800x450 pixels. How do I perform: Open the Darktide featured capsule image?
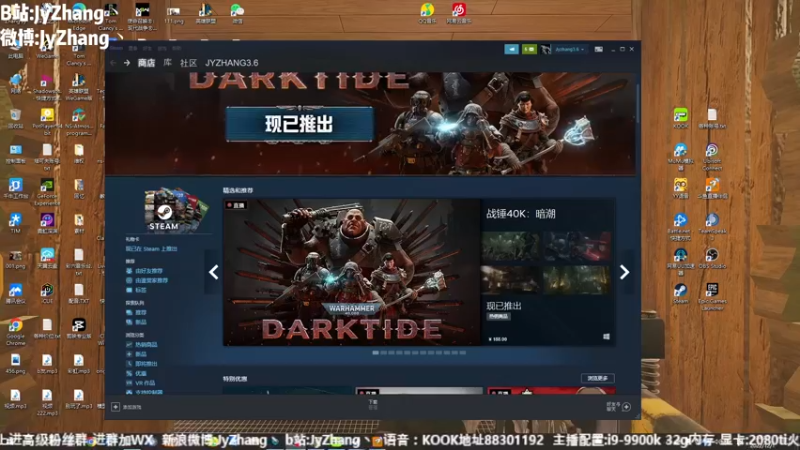tap(352, 272)
